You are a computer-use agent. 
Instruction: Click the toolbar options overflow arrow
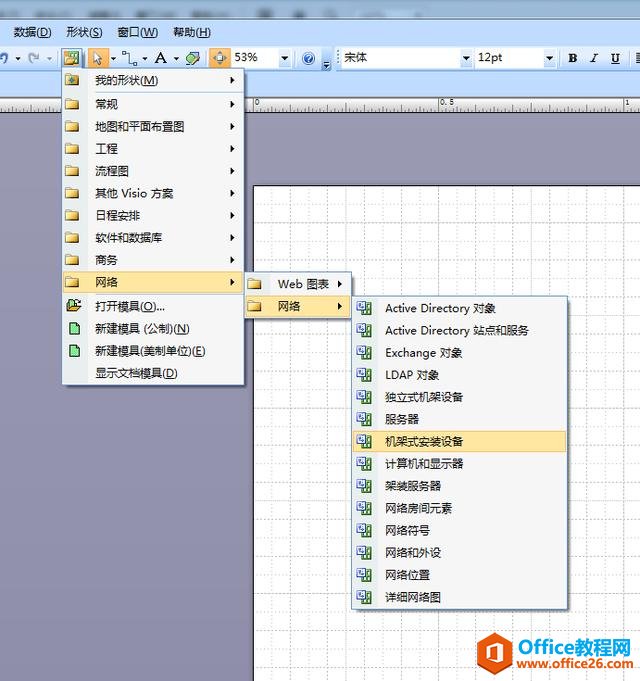[326, 65]
